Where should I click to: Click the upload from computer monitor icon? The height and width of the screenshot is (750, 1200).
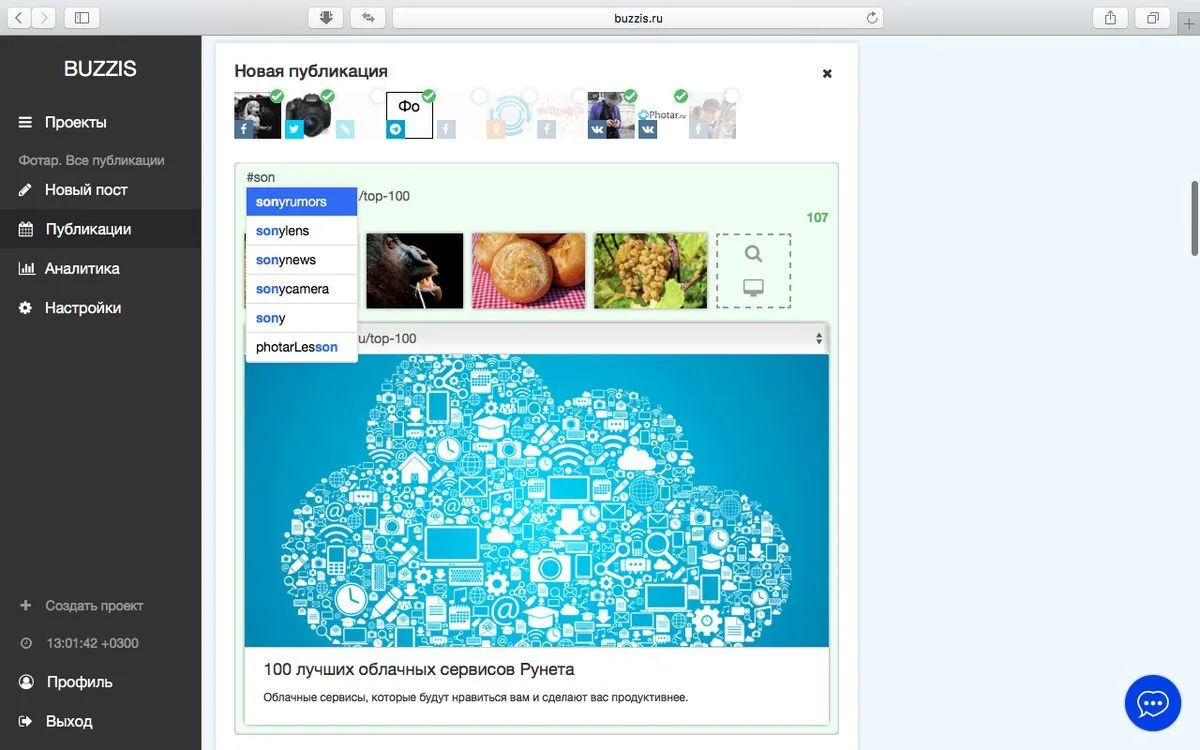(x=754, y=288)
